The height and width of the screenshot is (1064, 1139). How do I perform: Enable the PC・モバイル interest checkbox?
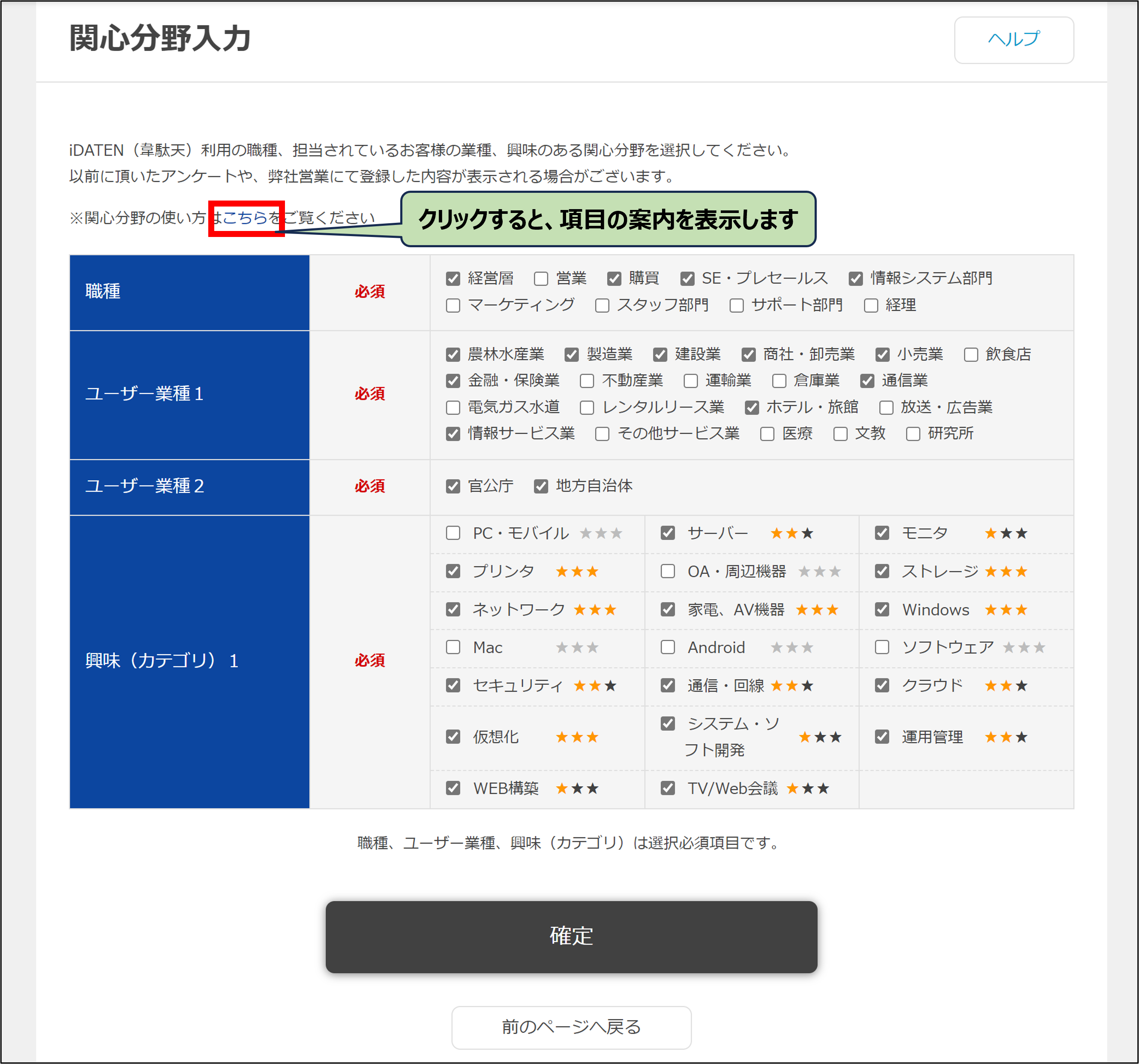pos(453,533)
